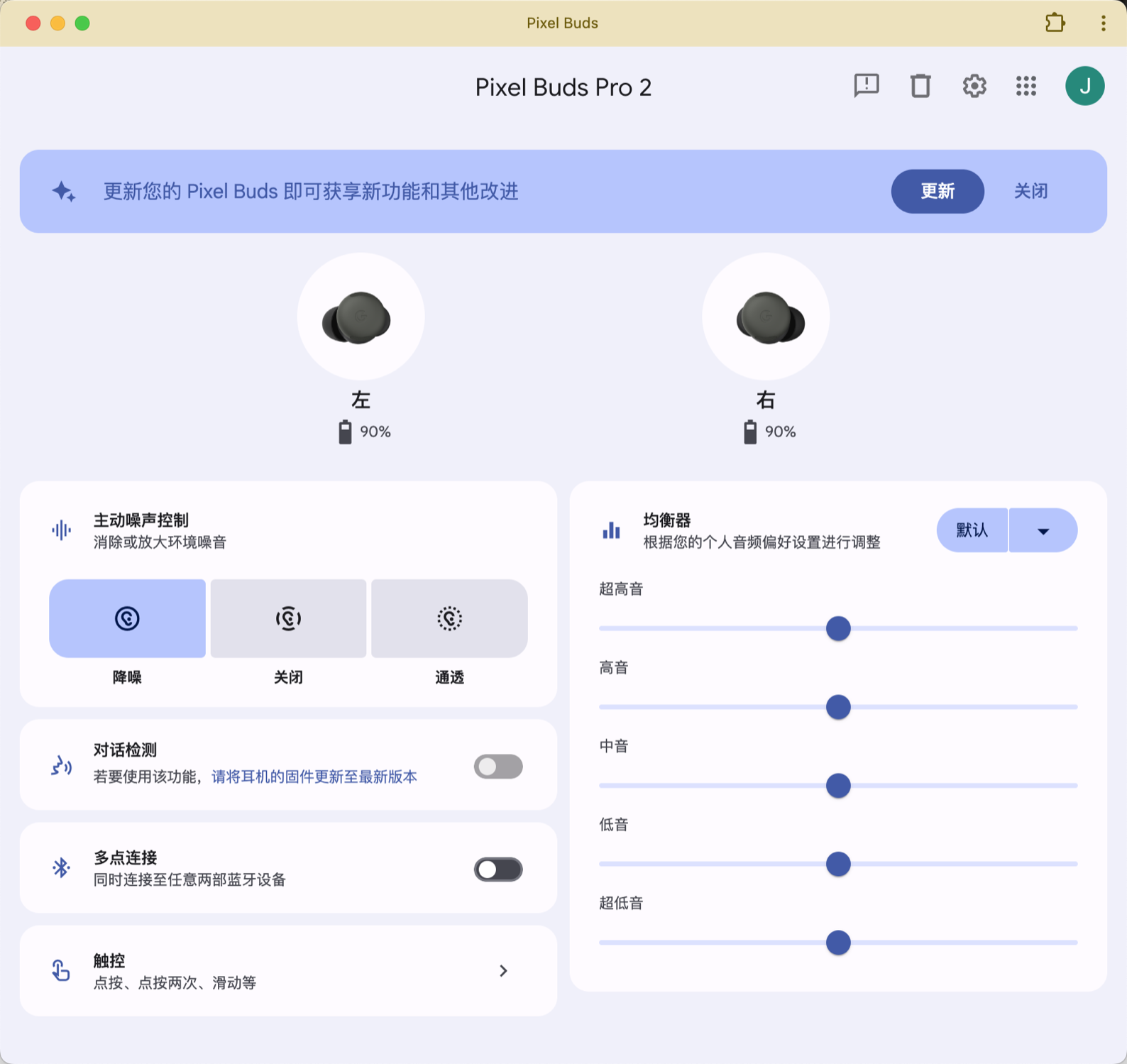Viewport: 1127px width, 1064px height.
Task: Open the touch controls (触控) chevron
Action: click(503, 970)
